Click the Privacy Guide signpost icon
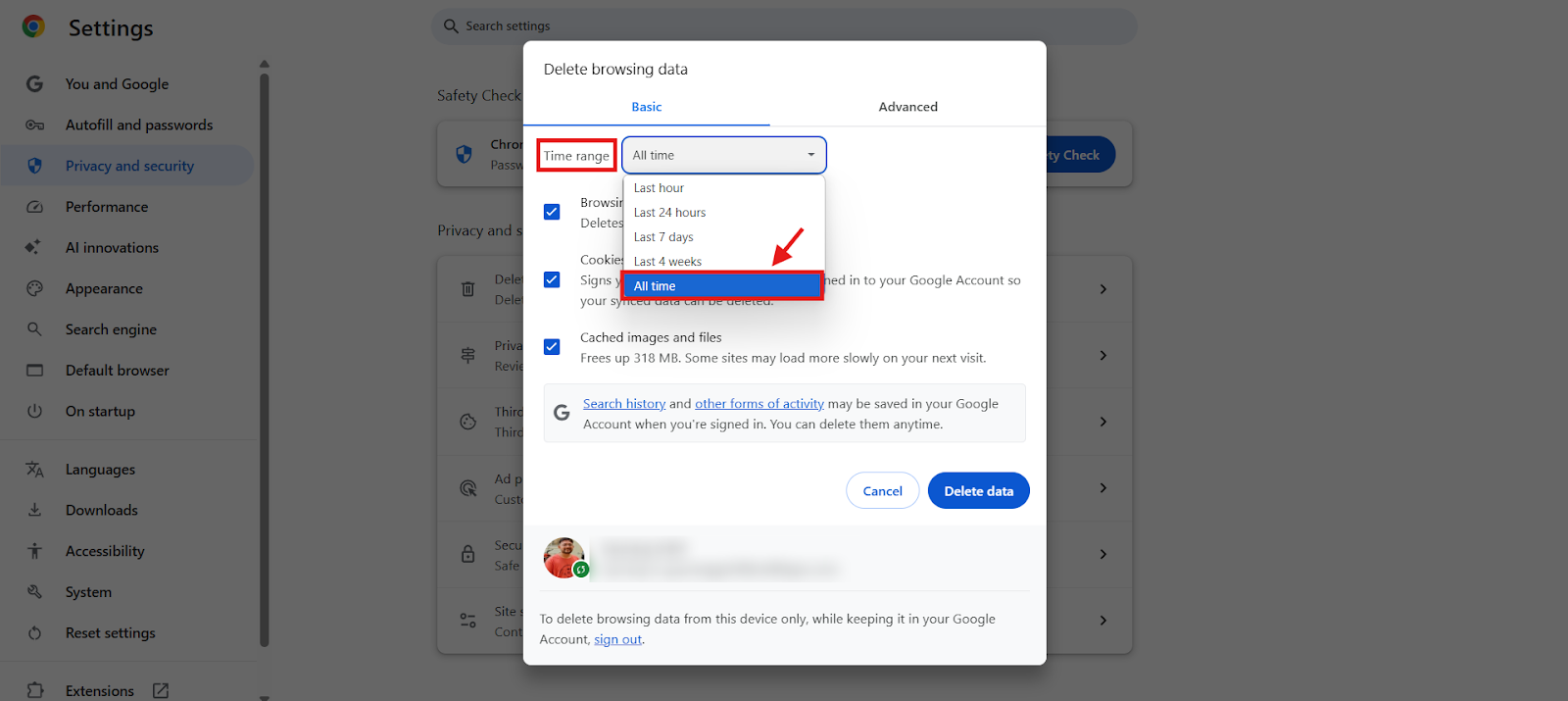 coord(467,355)
